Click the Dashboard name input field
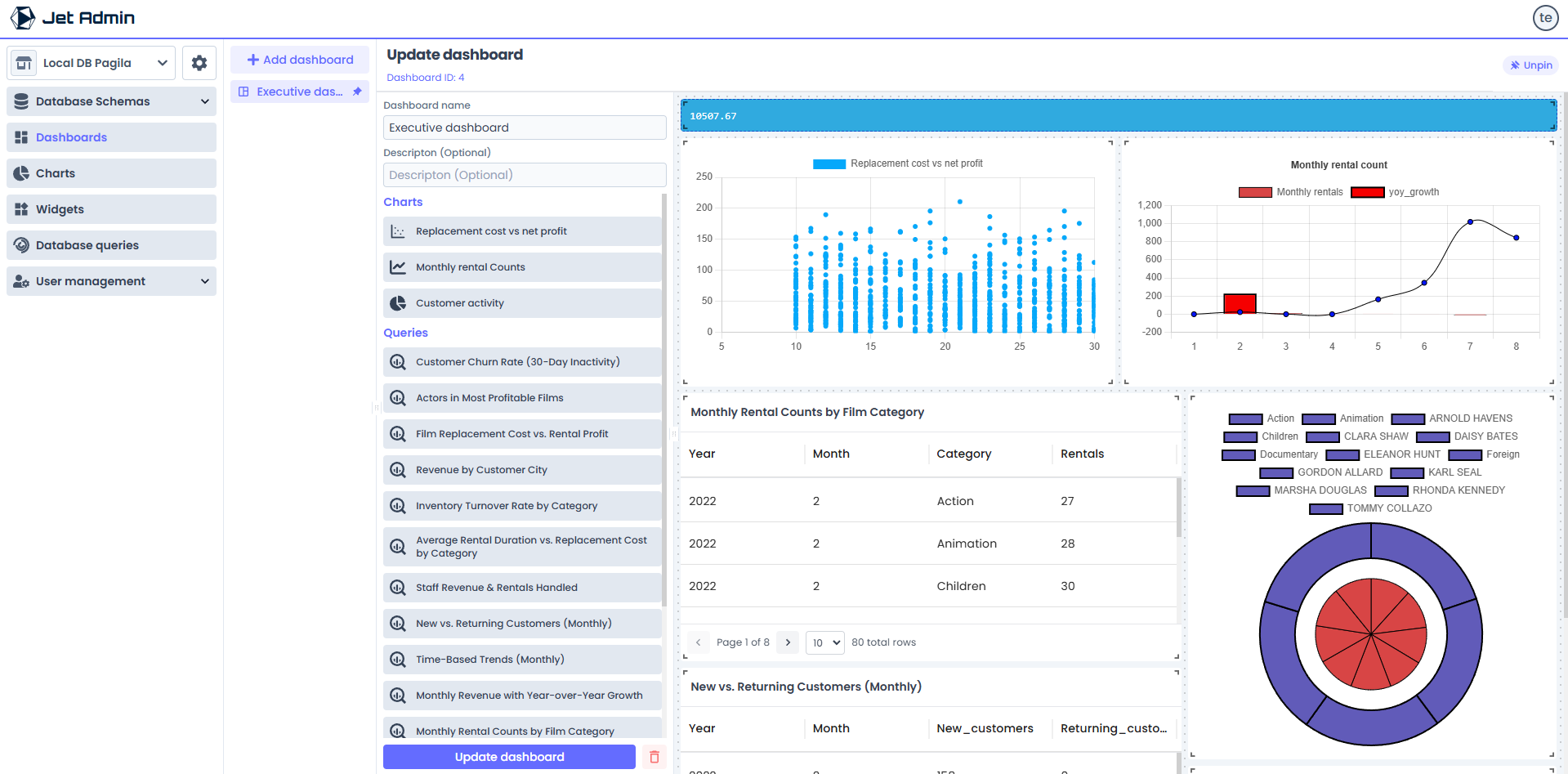 [x=525, y=128]
